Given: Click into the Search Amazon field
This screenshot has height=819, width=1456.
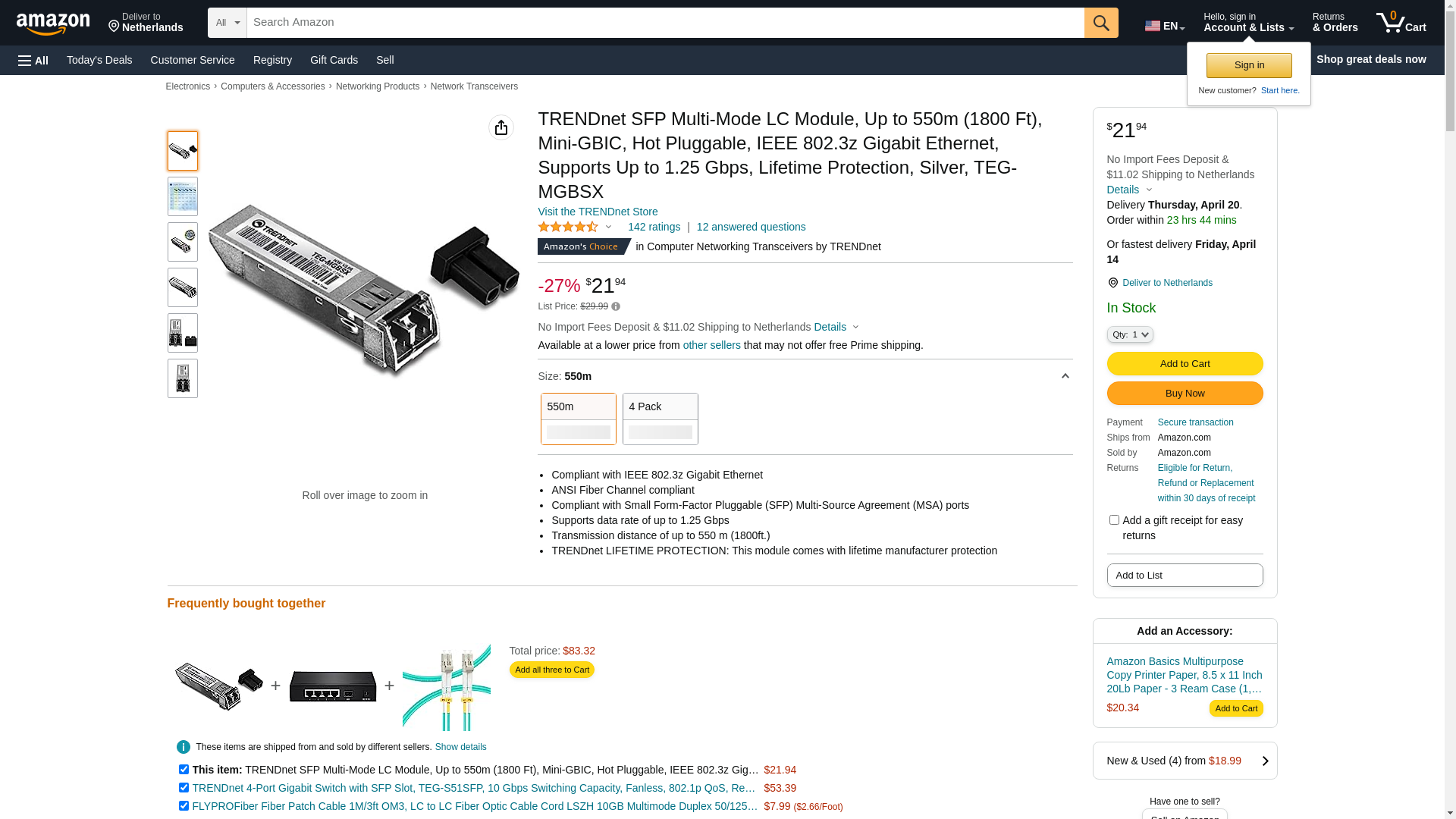Looking at the screenshot, I should click(x=664, y=23).
